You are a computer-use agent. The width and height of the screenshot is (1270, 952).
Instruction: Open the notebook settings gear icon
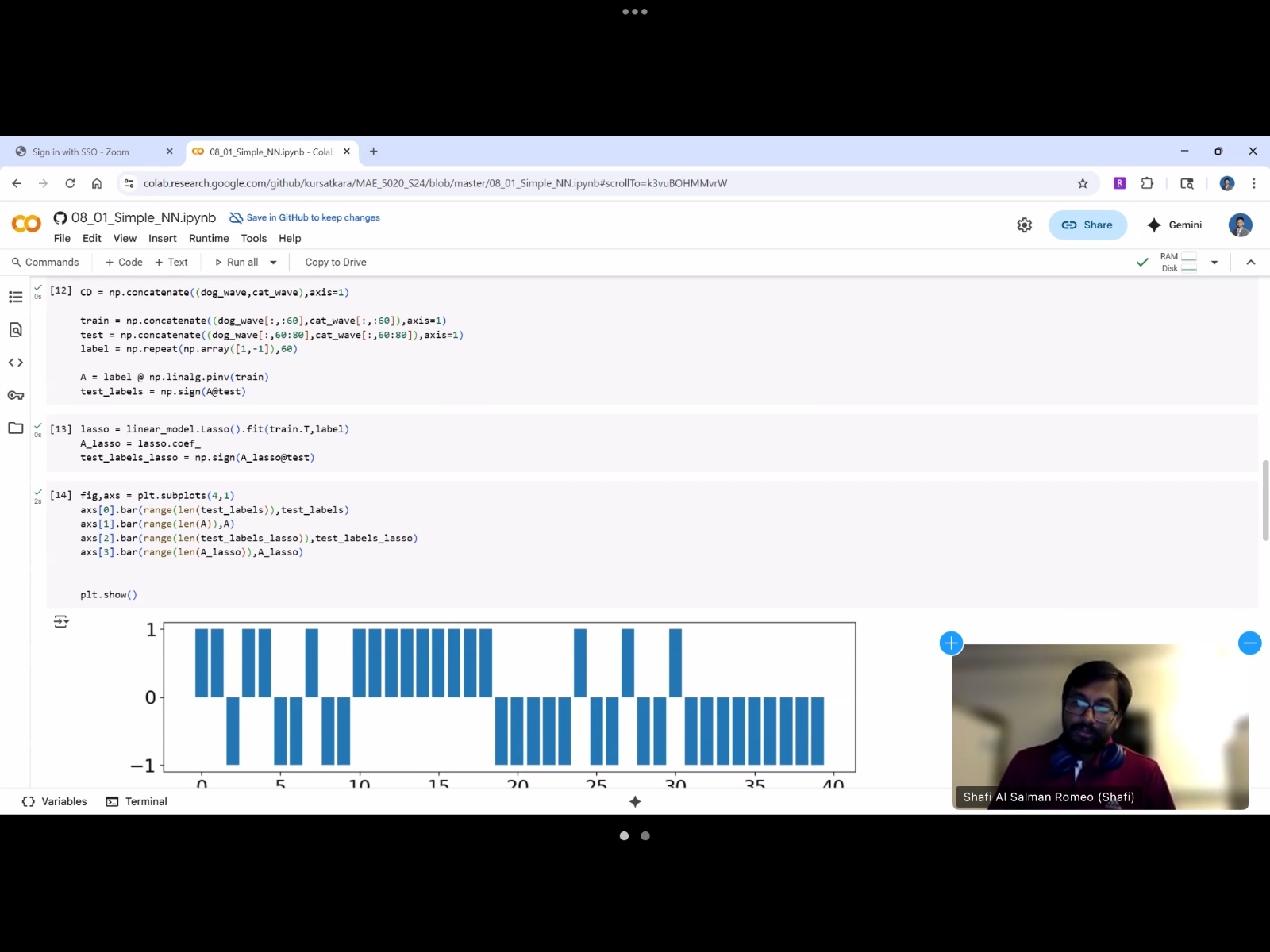coord(1024,225)
